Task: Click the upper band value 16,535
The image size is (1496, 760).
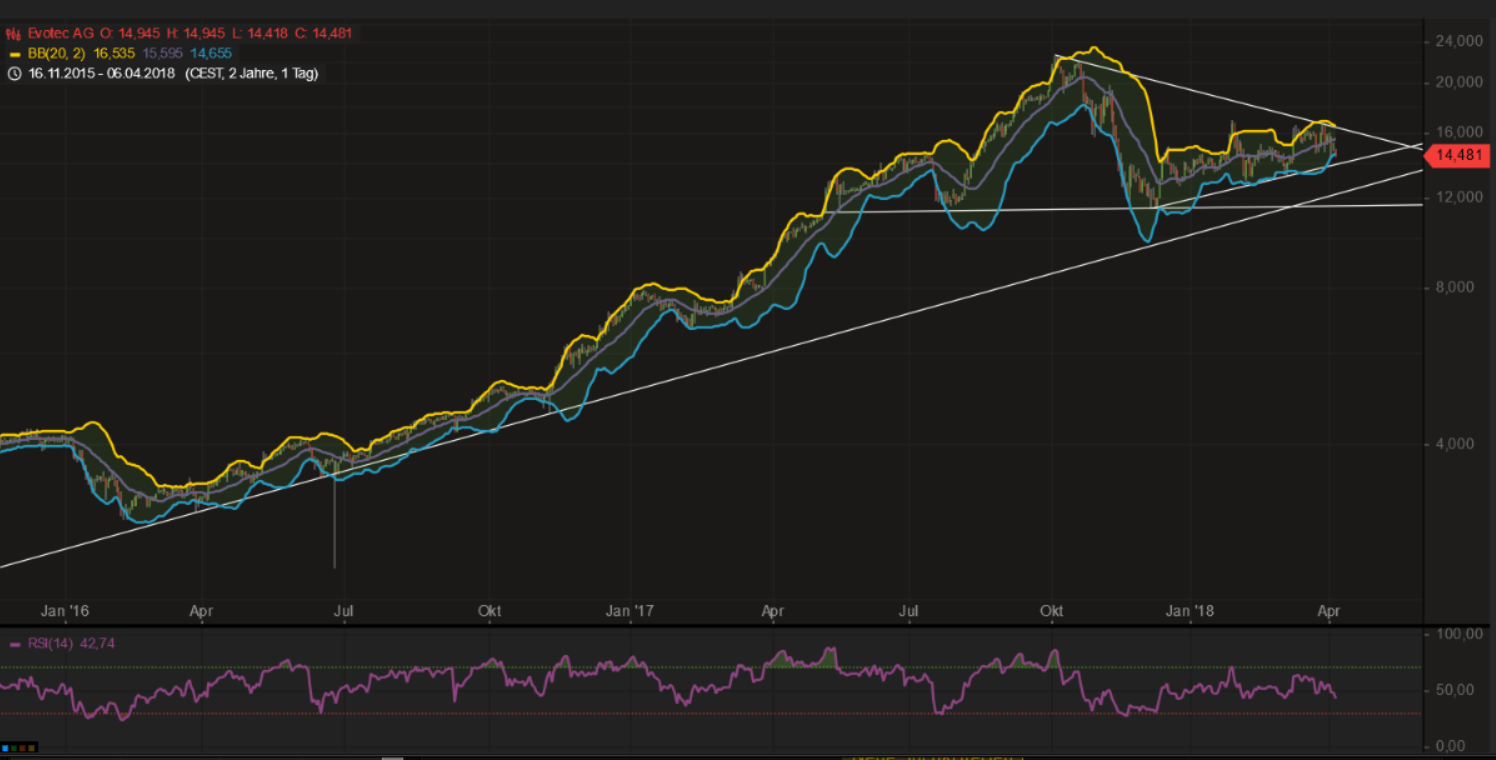Action: 115,53
